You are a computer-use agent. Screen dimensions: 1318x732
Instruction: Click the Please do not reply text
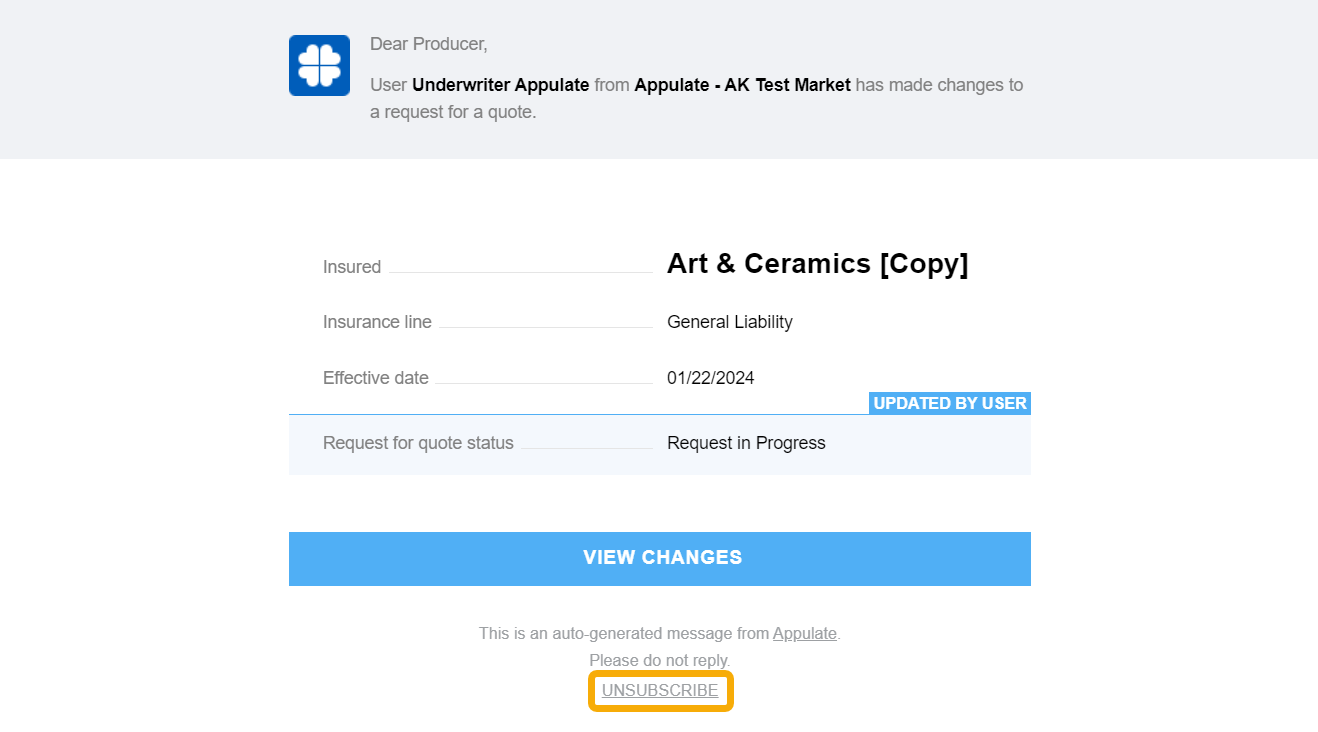[659, 660]
